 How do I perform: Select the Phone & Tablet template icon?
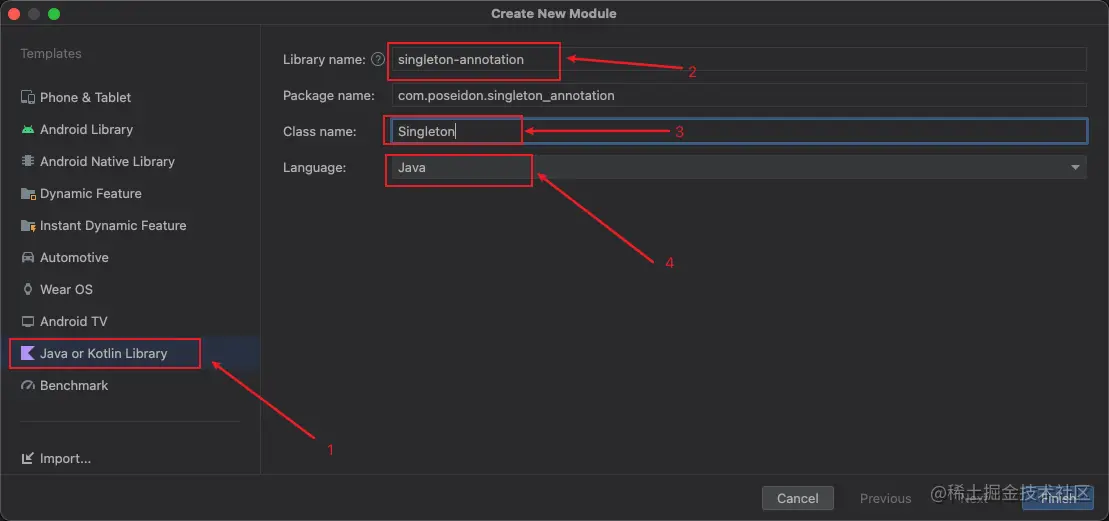pyautogui.click(x=28, y=98)
